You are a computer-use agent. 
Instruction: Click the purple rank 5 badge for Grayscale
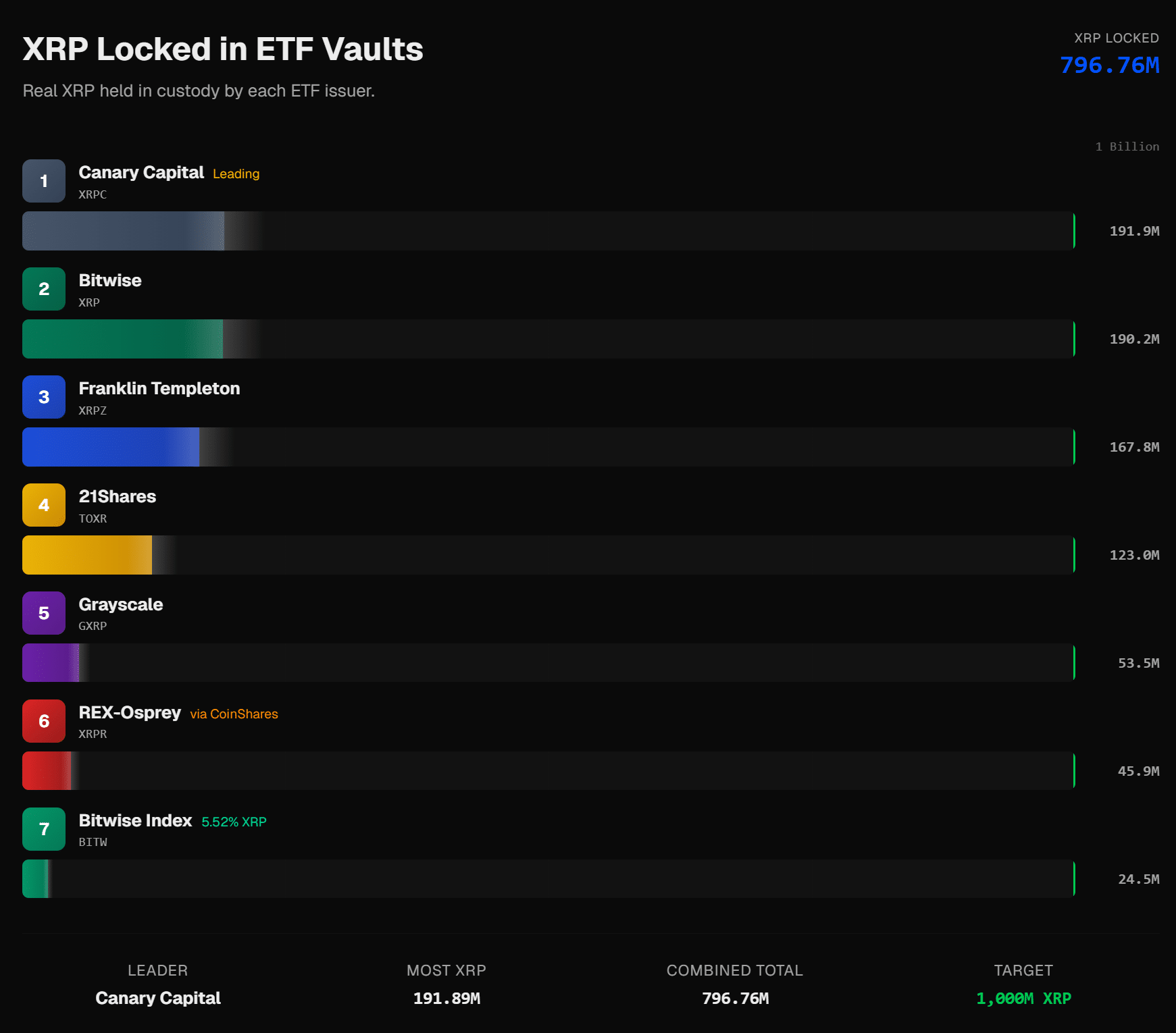coord(44,613)
